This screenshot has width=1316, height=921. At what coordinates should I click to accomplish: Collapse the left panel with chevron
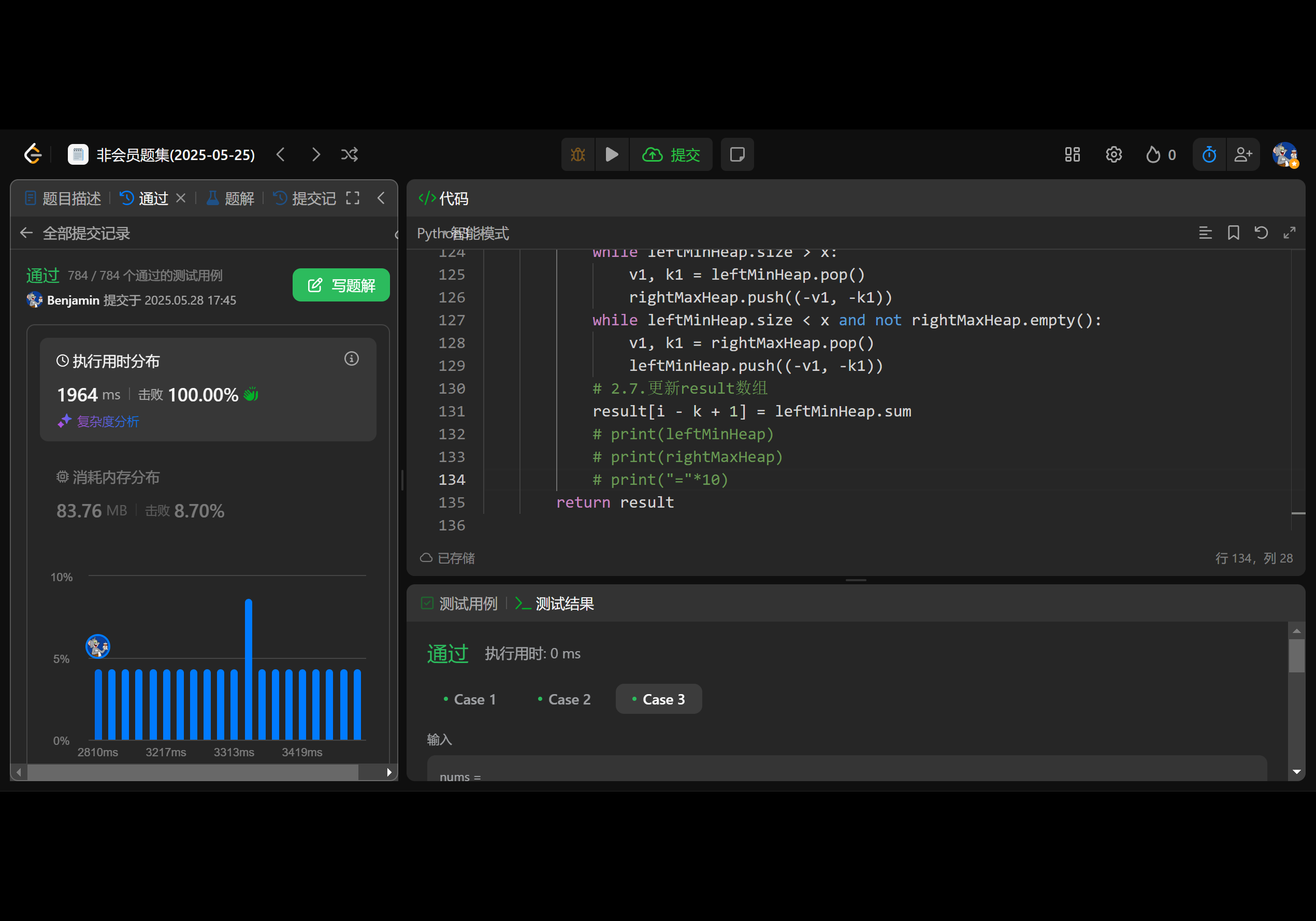[x=381, y=198]
